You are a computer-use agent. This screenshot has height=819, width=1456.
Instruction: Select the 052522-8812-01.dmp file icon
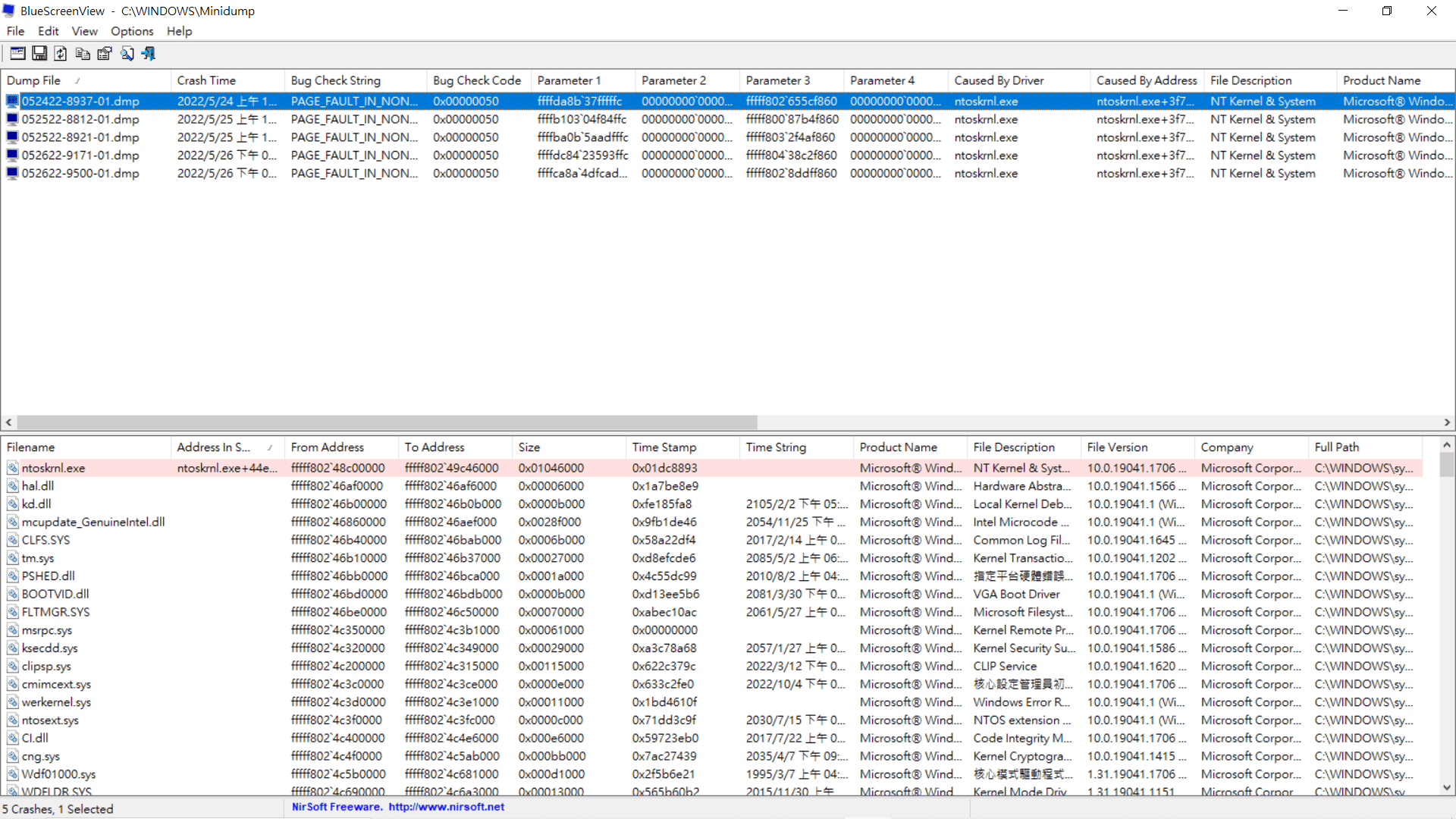pos(12,119)
